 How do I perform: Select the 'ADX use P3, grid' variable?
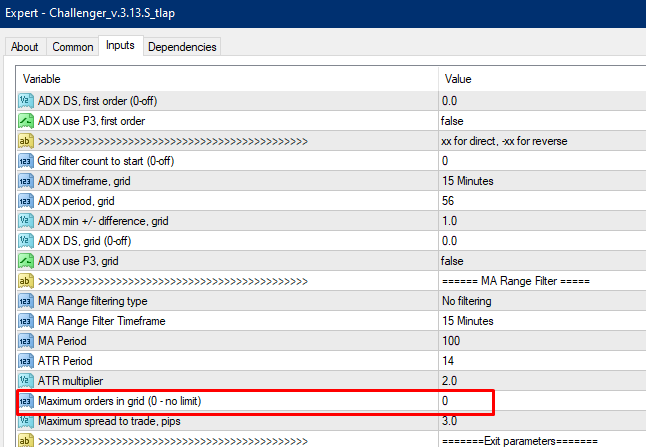pyautogui.click(x=78, y=261)
